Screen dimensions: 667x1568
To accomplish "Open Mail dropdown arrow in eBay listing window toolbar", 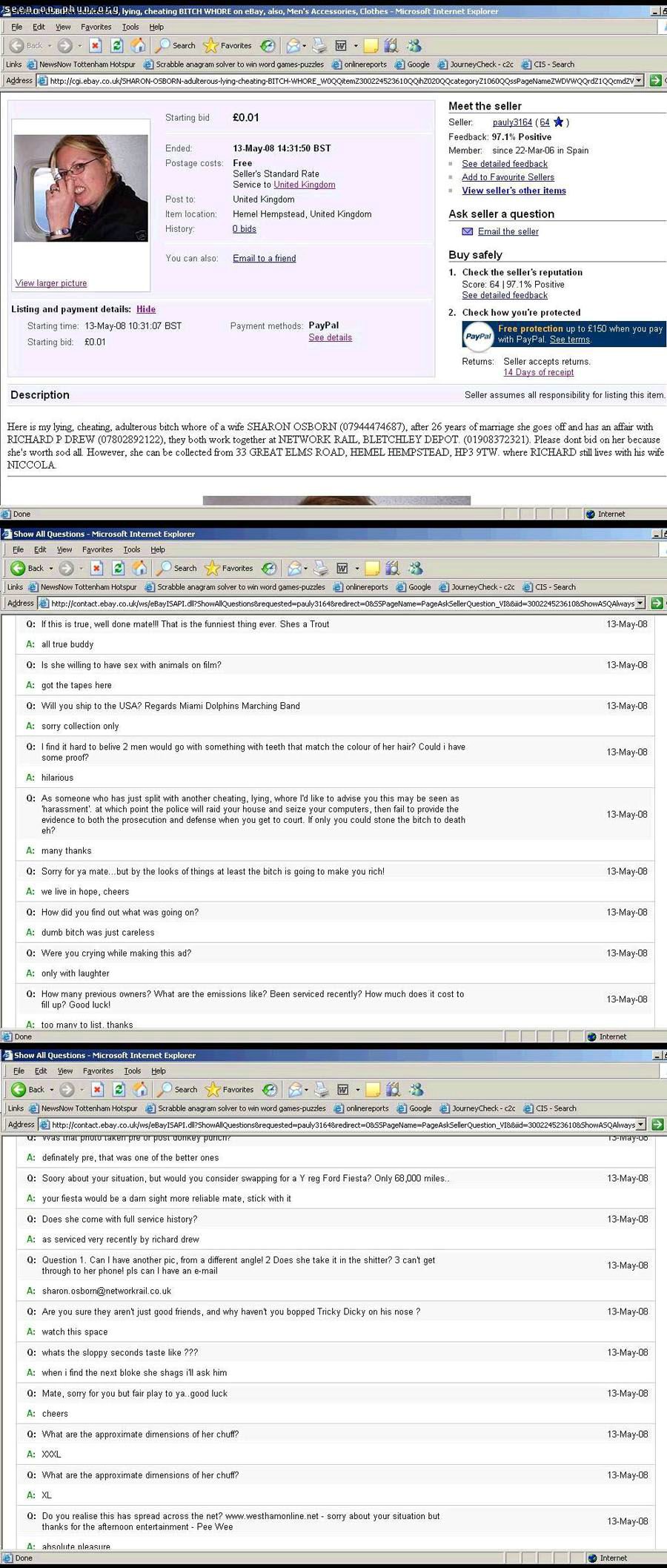I will point(305,46).
